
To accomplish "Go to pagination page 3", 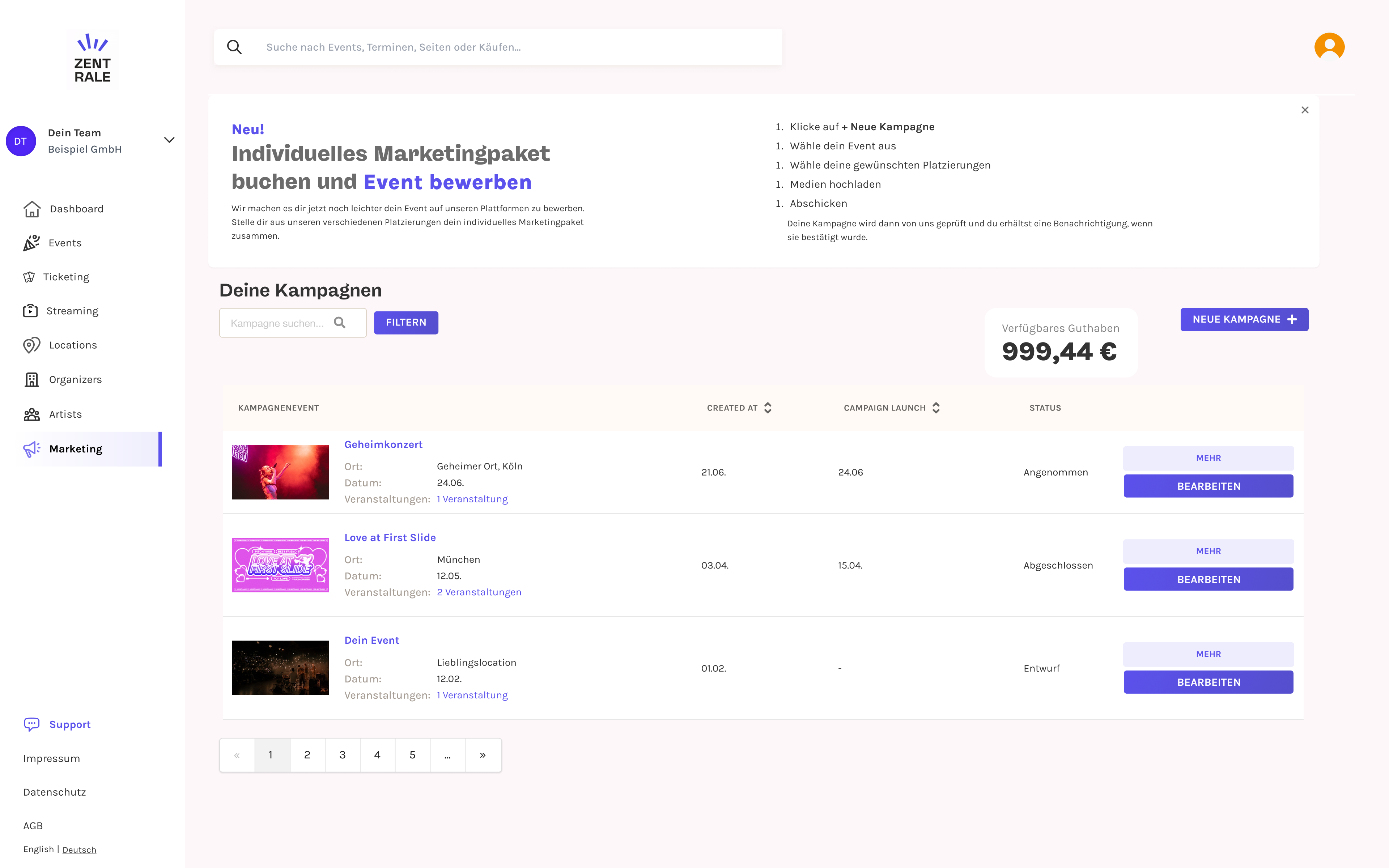I will (x=343, y=755).
